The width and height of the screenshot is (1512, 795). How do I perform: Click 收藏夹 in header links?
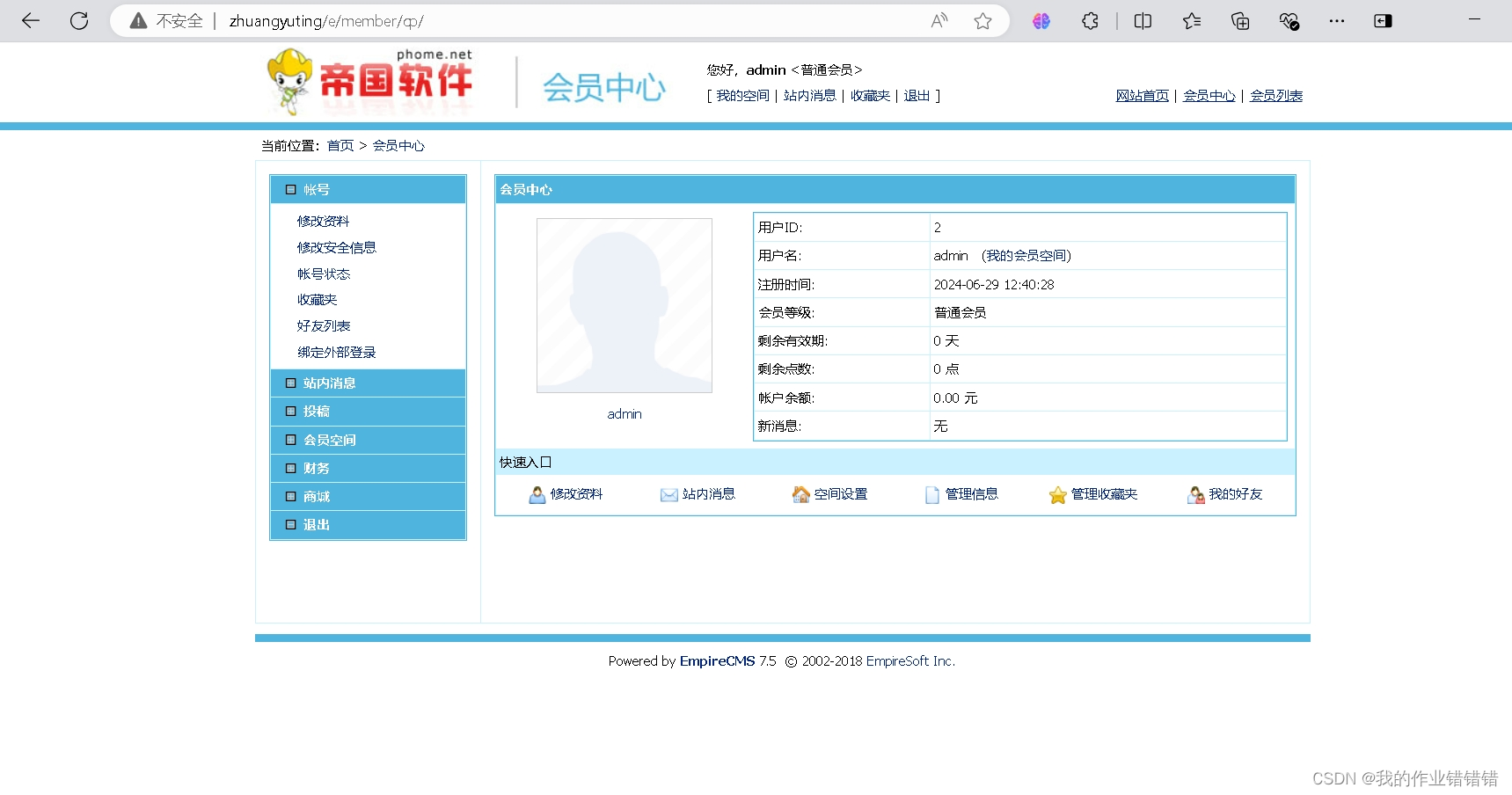[x=870, y=96]
